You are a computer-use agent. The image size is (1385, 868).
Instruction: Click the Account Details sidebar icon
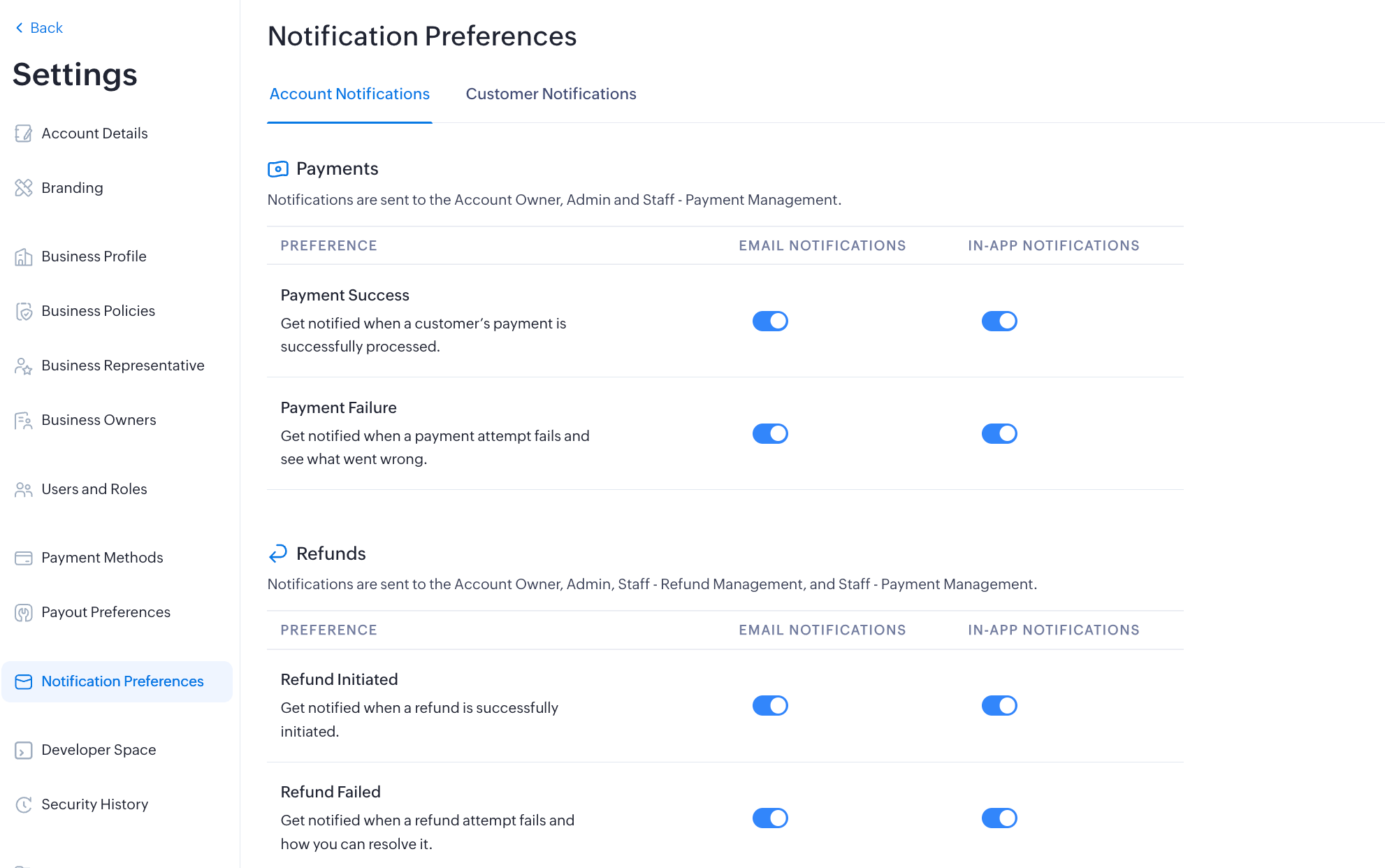[24, 133]
